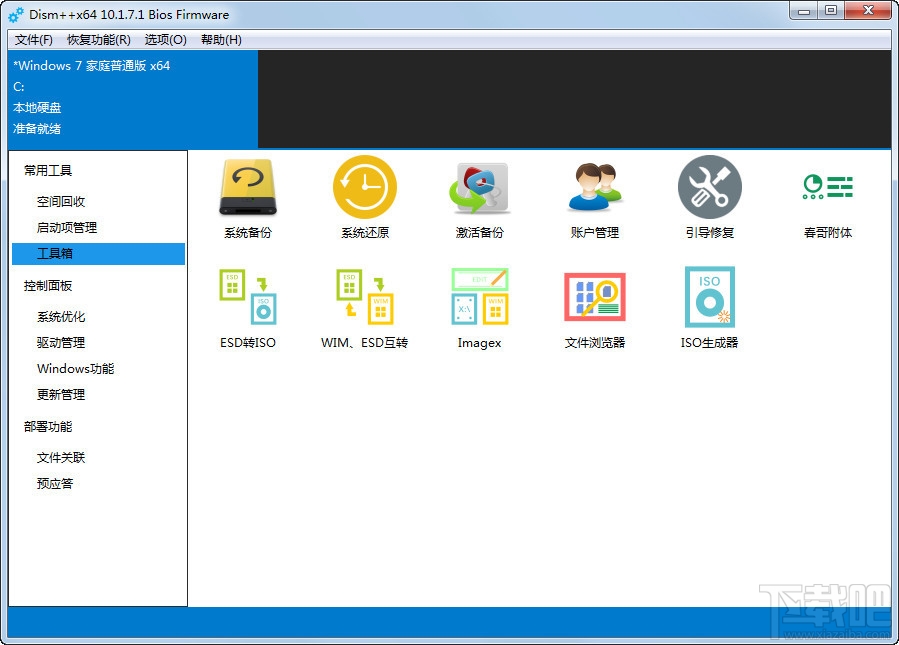Open the 选项(O) menu
Image resolution: width=899 pixels, height=645 pixels.
click(x=166, y=40)
